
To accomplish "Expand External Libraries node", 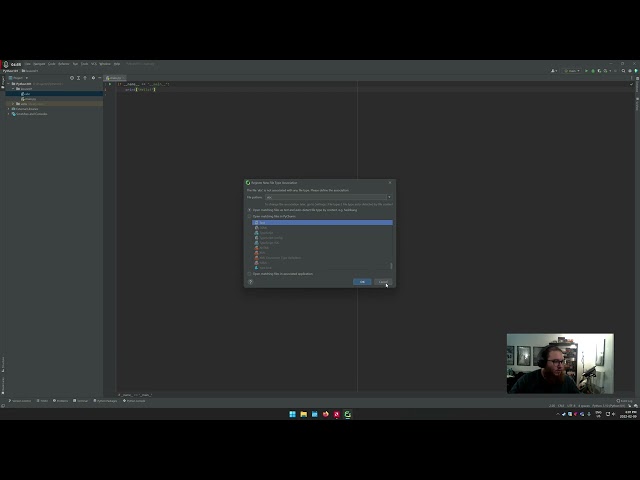I will [x=9, y=109].
